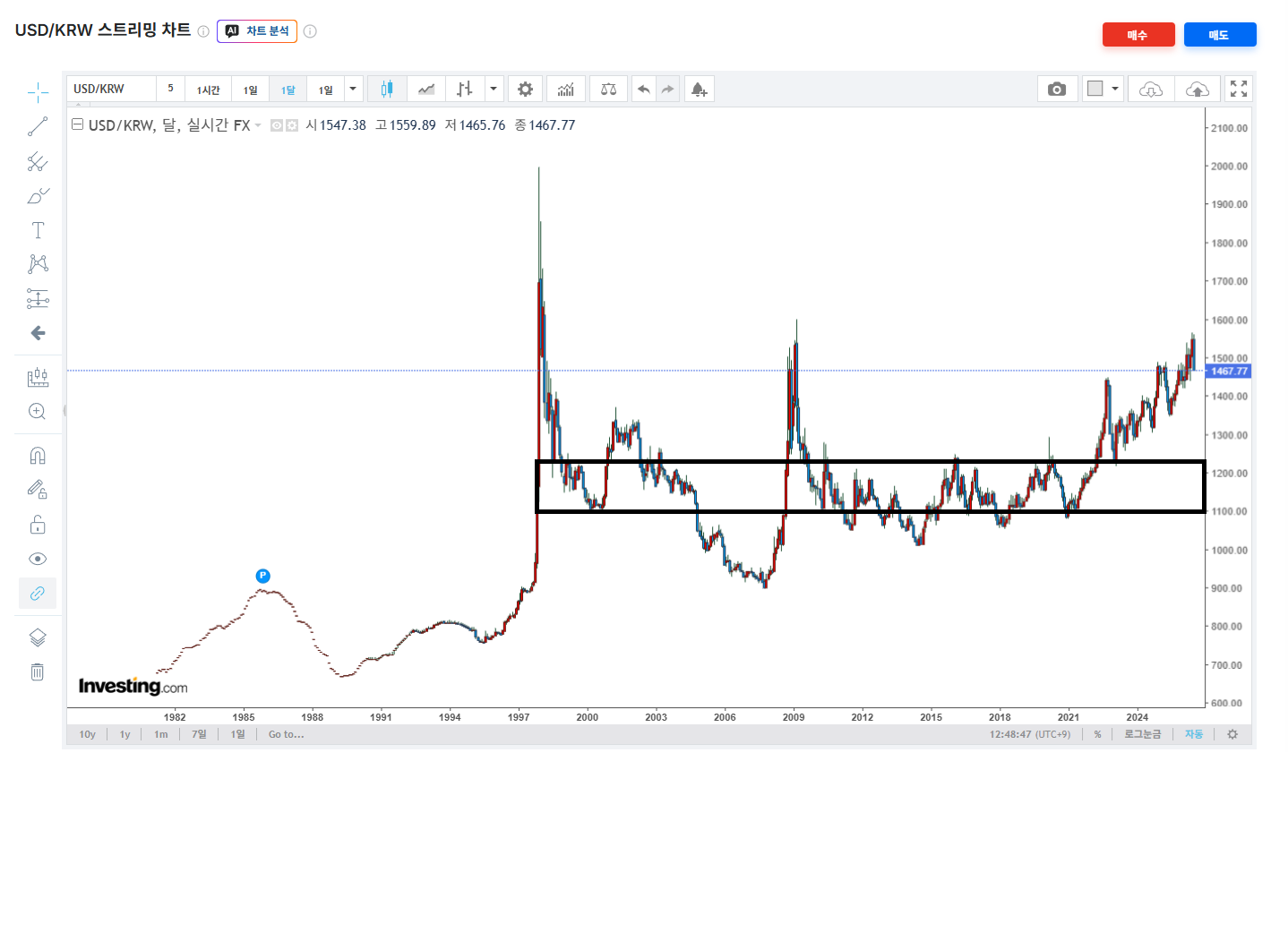Open the indicators menu
The width and height of the screenshot is (1288, 941).
click(x=566, y=89)
